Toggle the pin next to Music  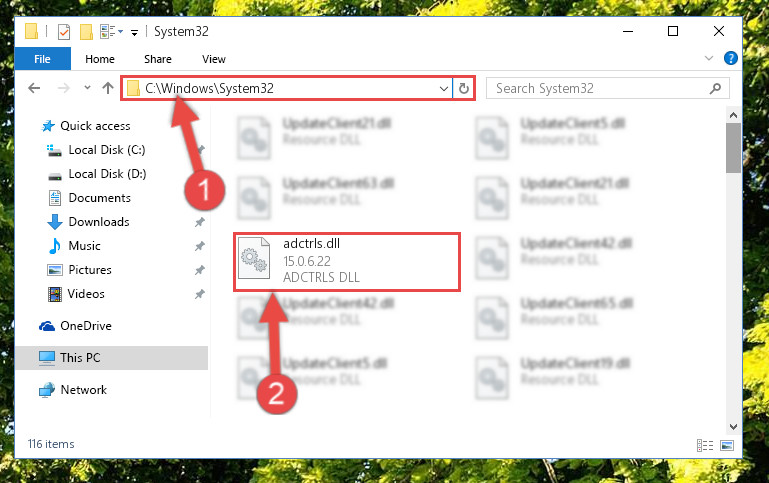pyautogui.click(x=200, y=246)
